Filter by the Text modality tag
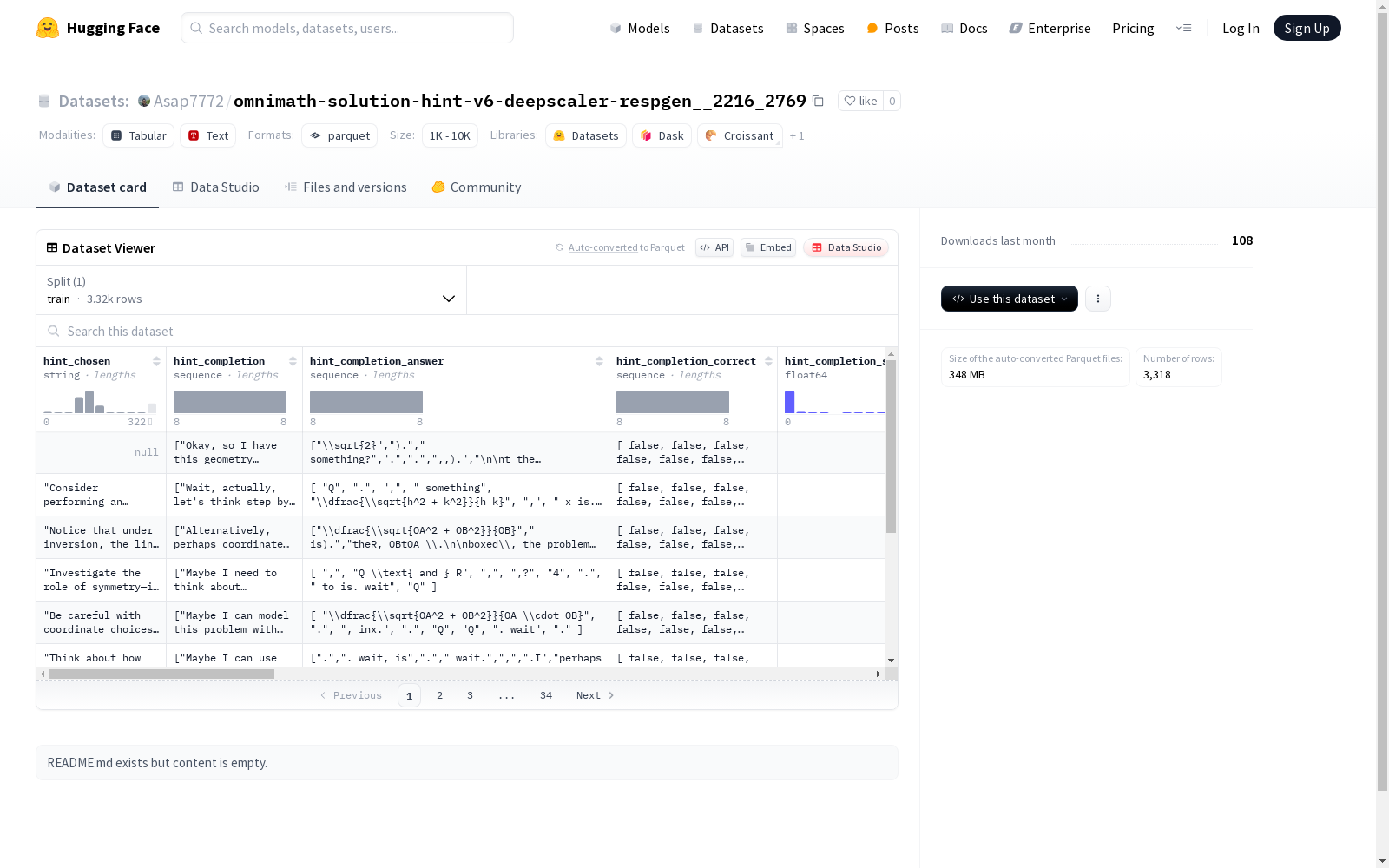 click(x=208, y=135)
